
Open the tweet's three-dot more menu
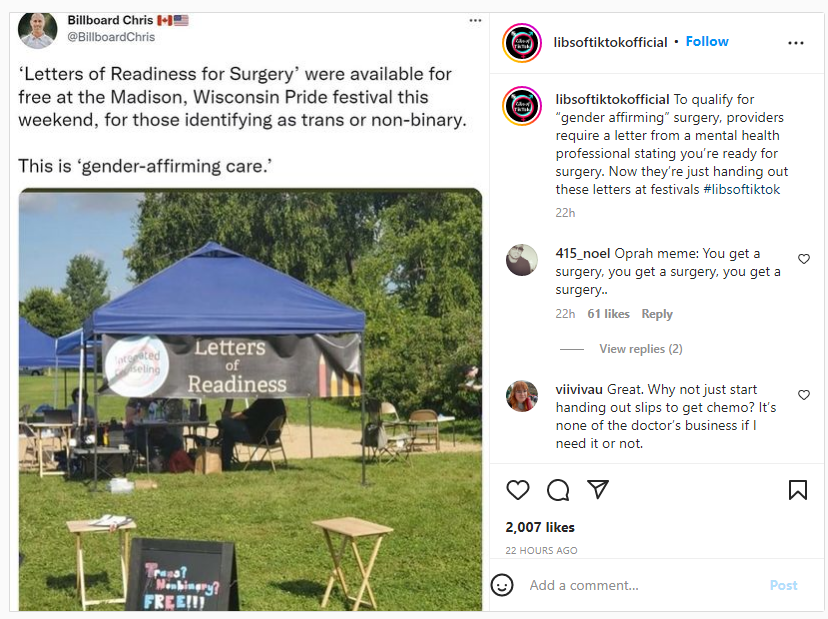(x=475, y=21)
